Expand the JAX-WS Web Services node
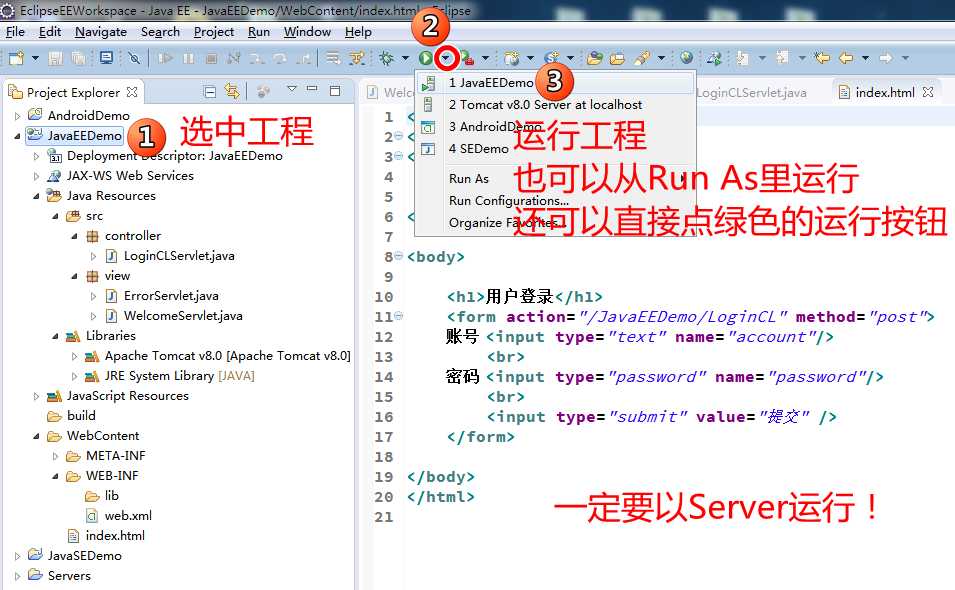 (x=36, y=176)
